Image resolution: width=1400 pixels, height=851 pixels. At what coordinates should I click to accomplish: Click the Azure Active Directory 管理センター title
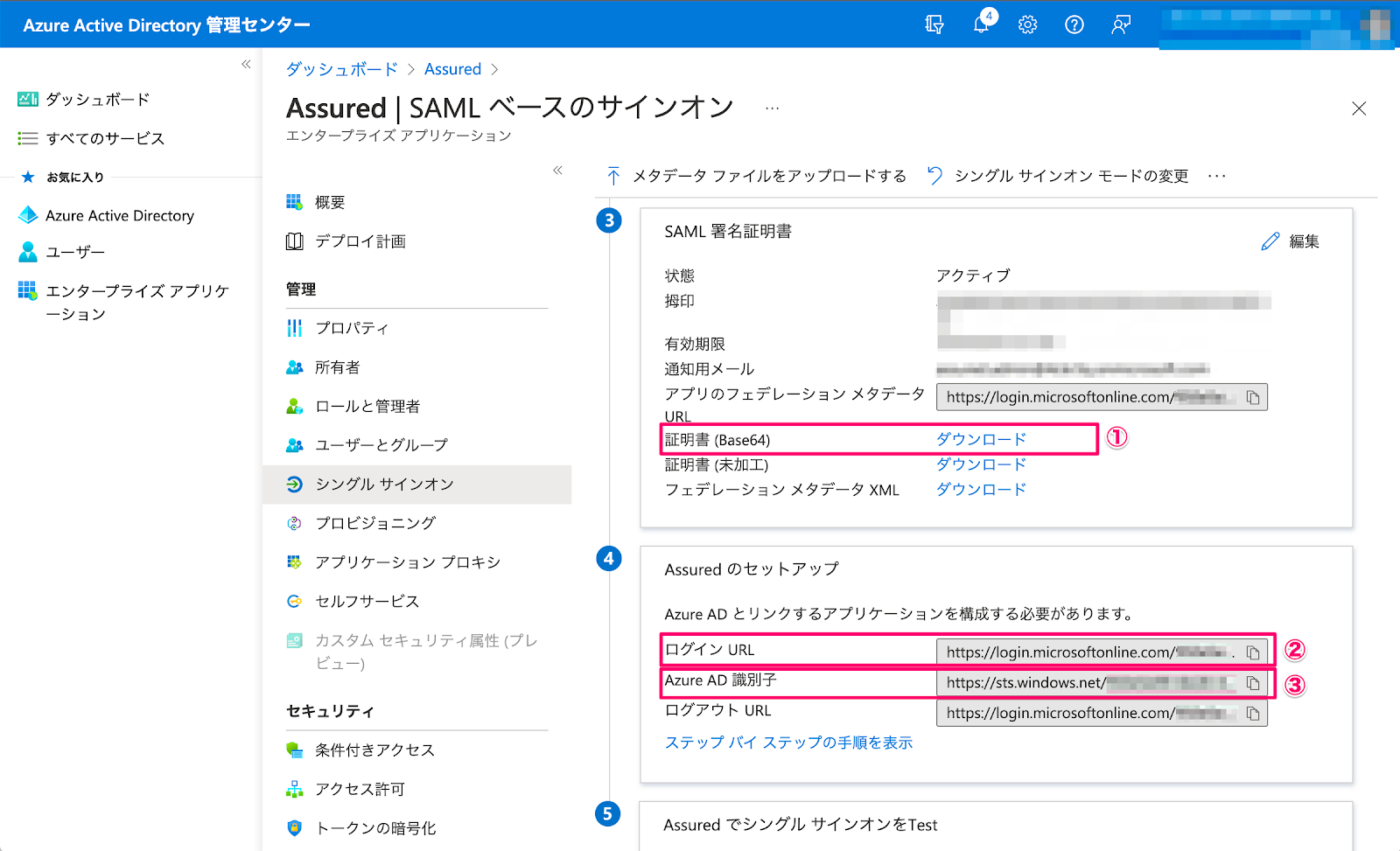[x=166, y=24]
